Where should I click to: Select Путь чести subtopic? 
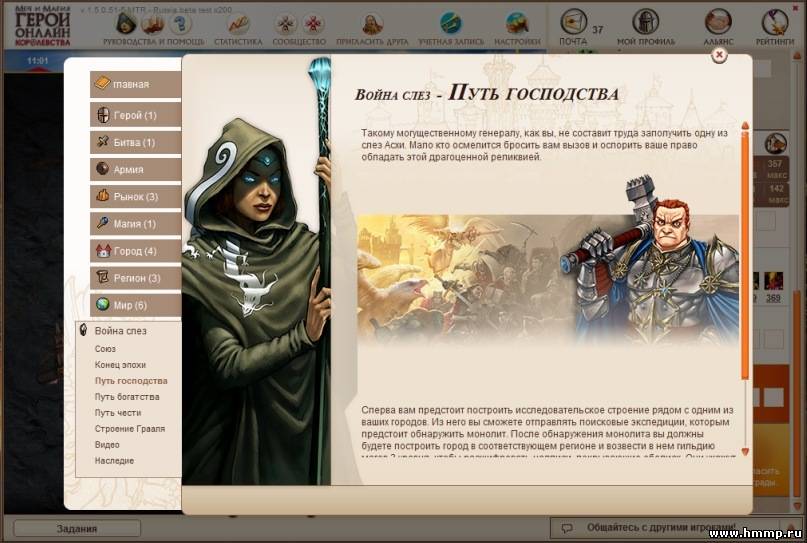(x=118, y=413)
